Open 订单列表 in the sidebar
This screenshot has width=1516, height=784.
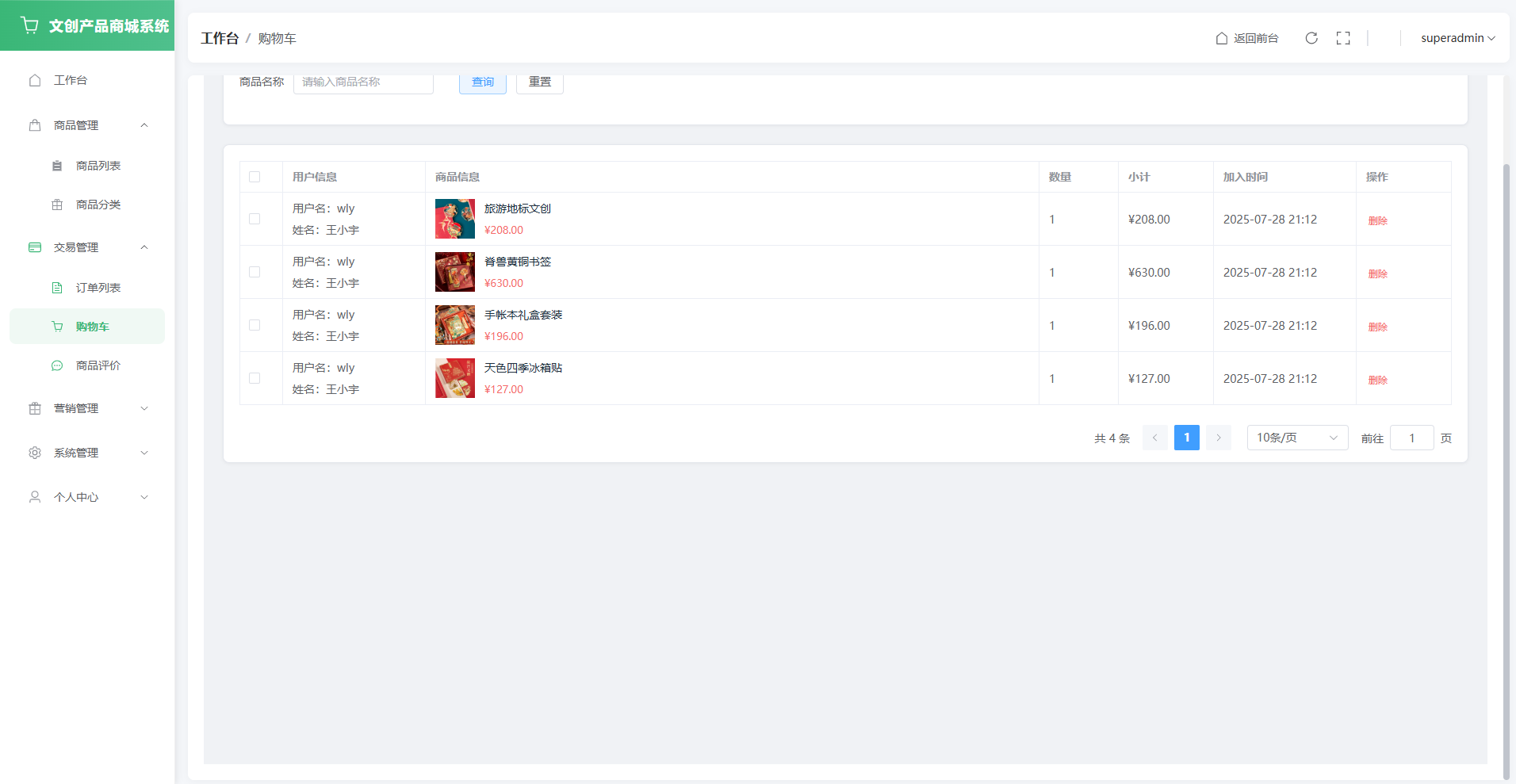click(98, 288)
